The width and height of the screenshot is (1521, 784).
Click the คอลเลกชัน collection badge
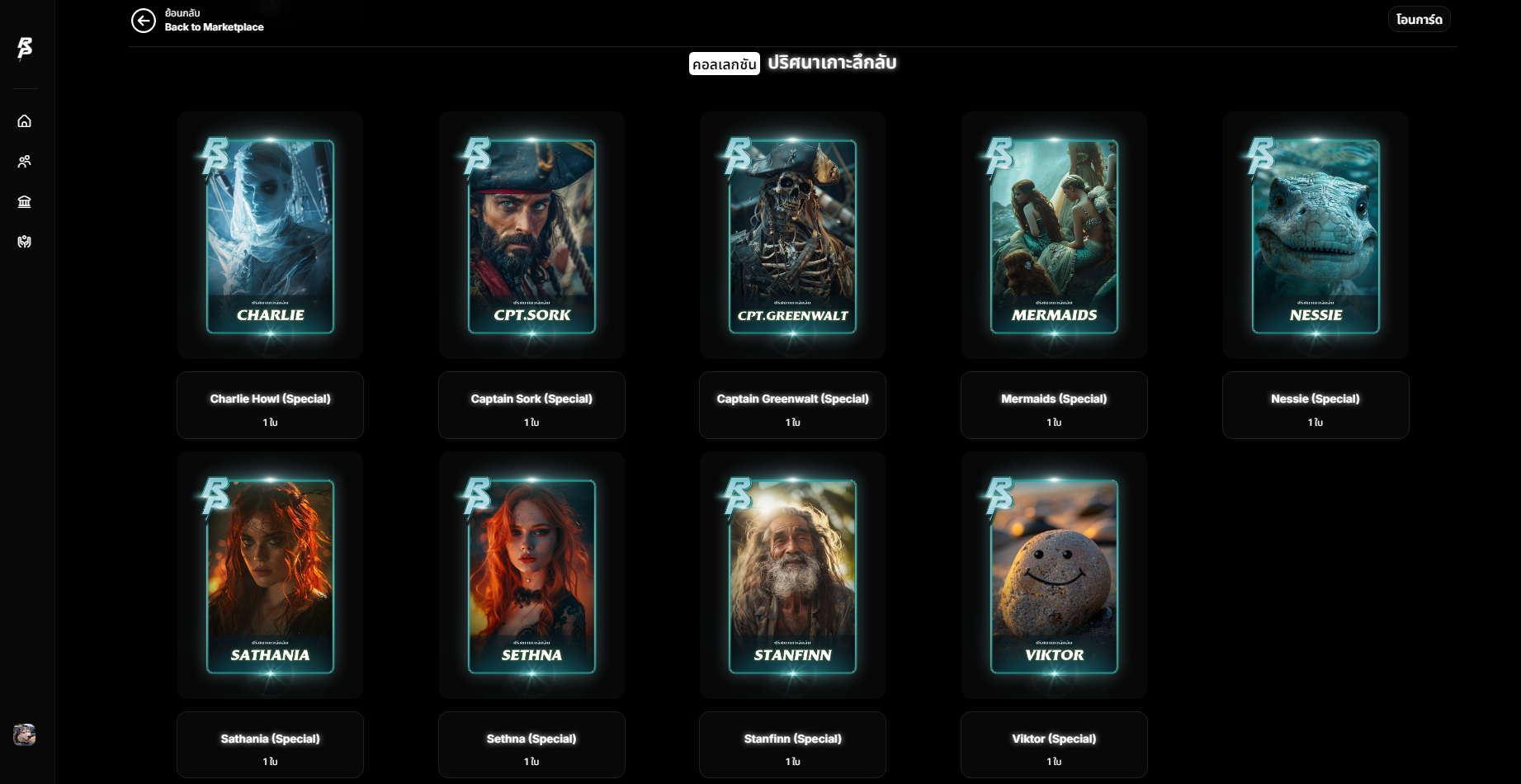pyautogui.click(x=724, y=64)
